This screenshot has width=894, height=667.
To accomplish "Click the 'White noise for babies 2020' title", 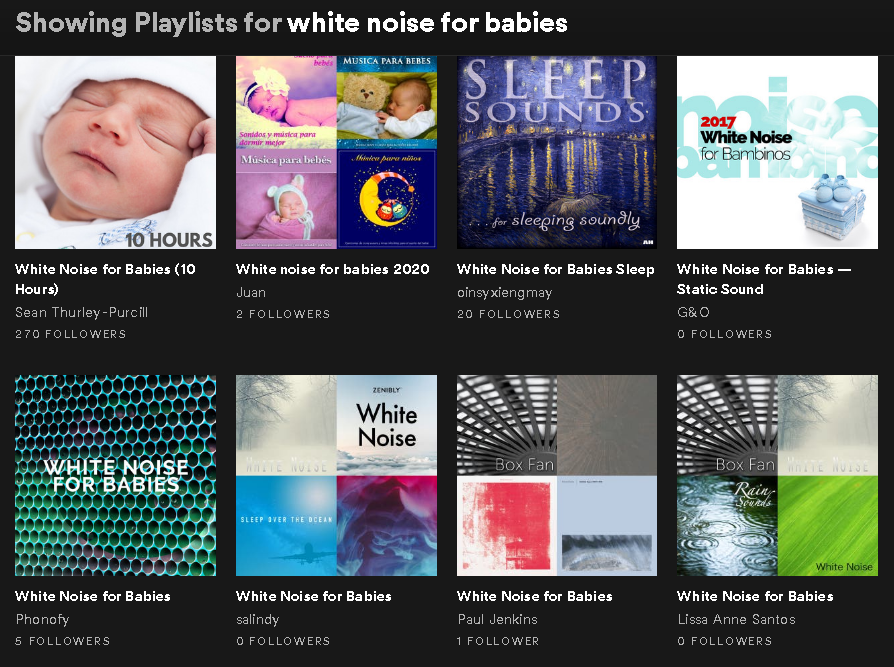I will tap(332, 269).
